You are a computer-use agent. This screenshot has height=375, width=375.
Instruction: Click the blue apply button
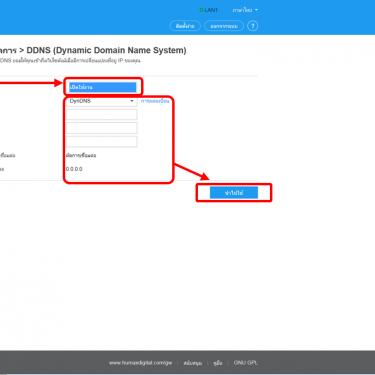click(x=234, y=193)
